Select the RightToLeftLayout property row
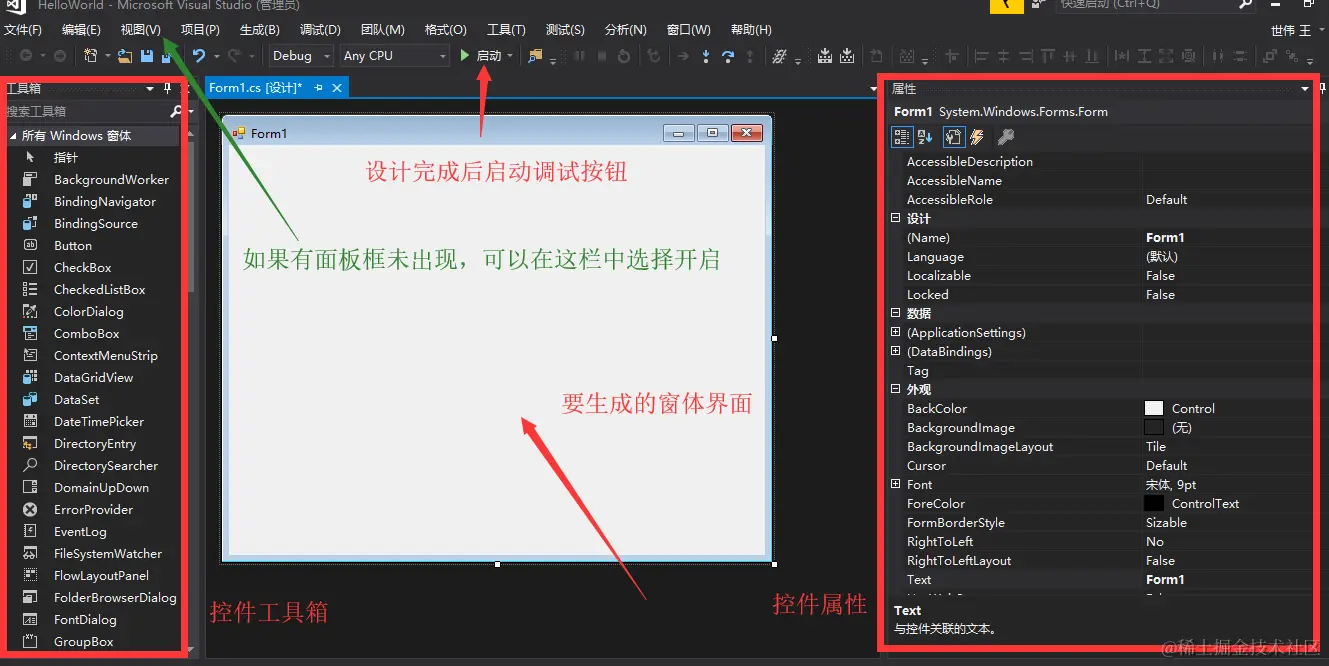The width and height of the screenshot is (1329, 666). tap(1102, 560)
